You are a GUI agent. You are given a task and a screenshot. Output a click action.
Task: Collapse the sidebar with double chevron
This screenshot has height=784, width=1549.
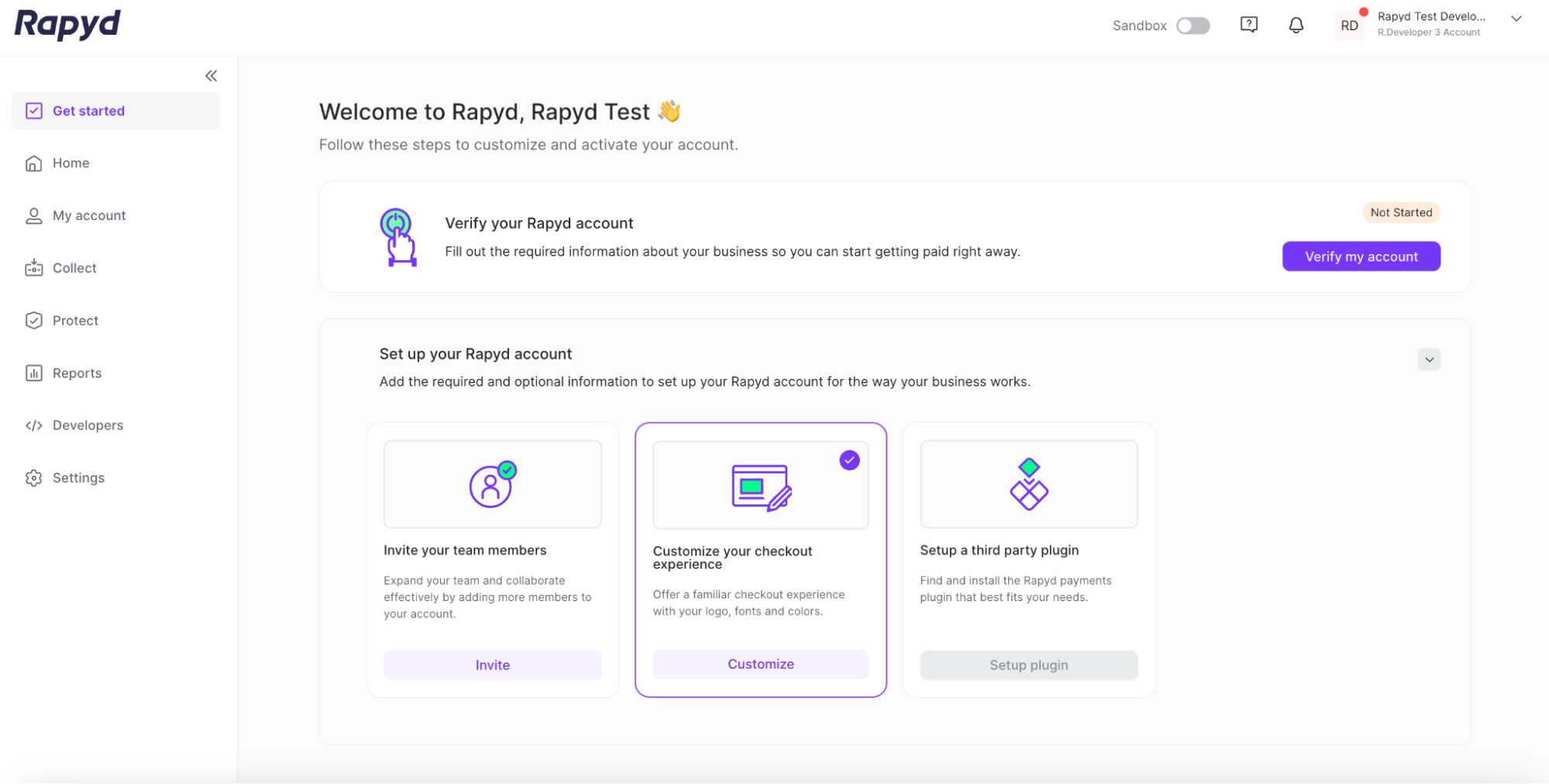[211, 76]
